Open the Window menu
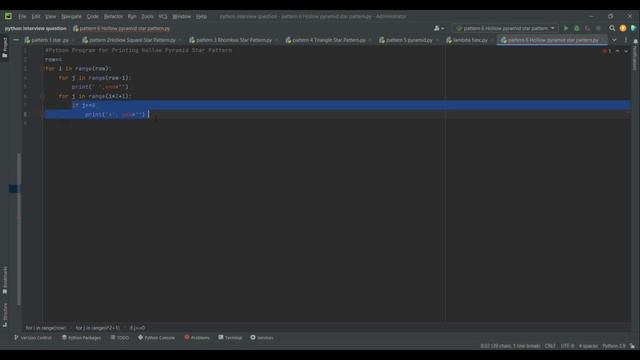The width and height of the screenshot is (640, 360). coord(182,16)
